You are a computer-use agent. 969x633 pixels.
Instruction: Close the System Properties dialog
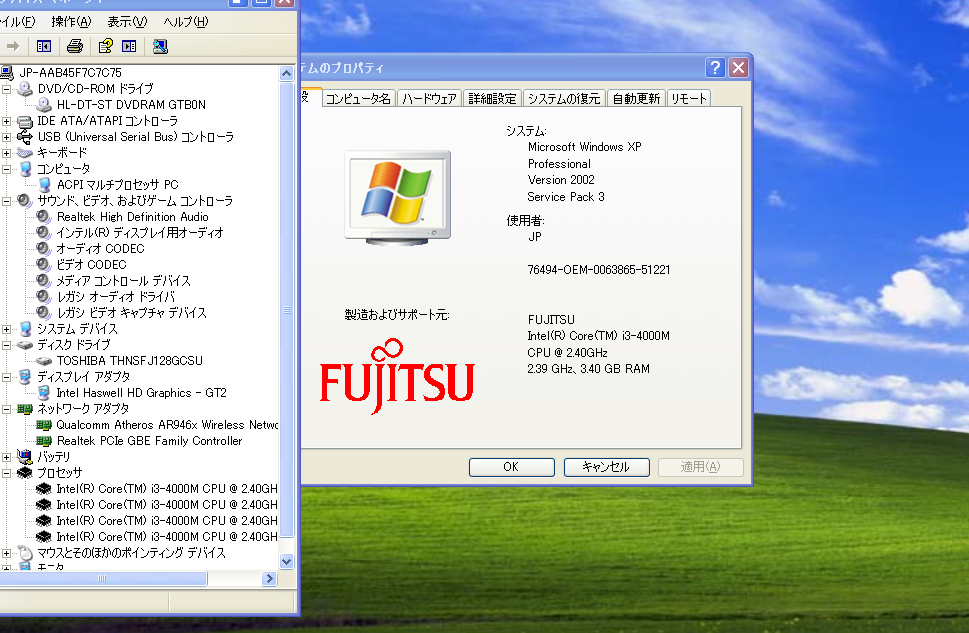738,67
